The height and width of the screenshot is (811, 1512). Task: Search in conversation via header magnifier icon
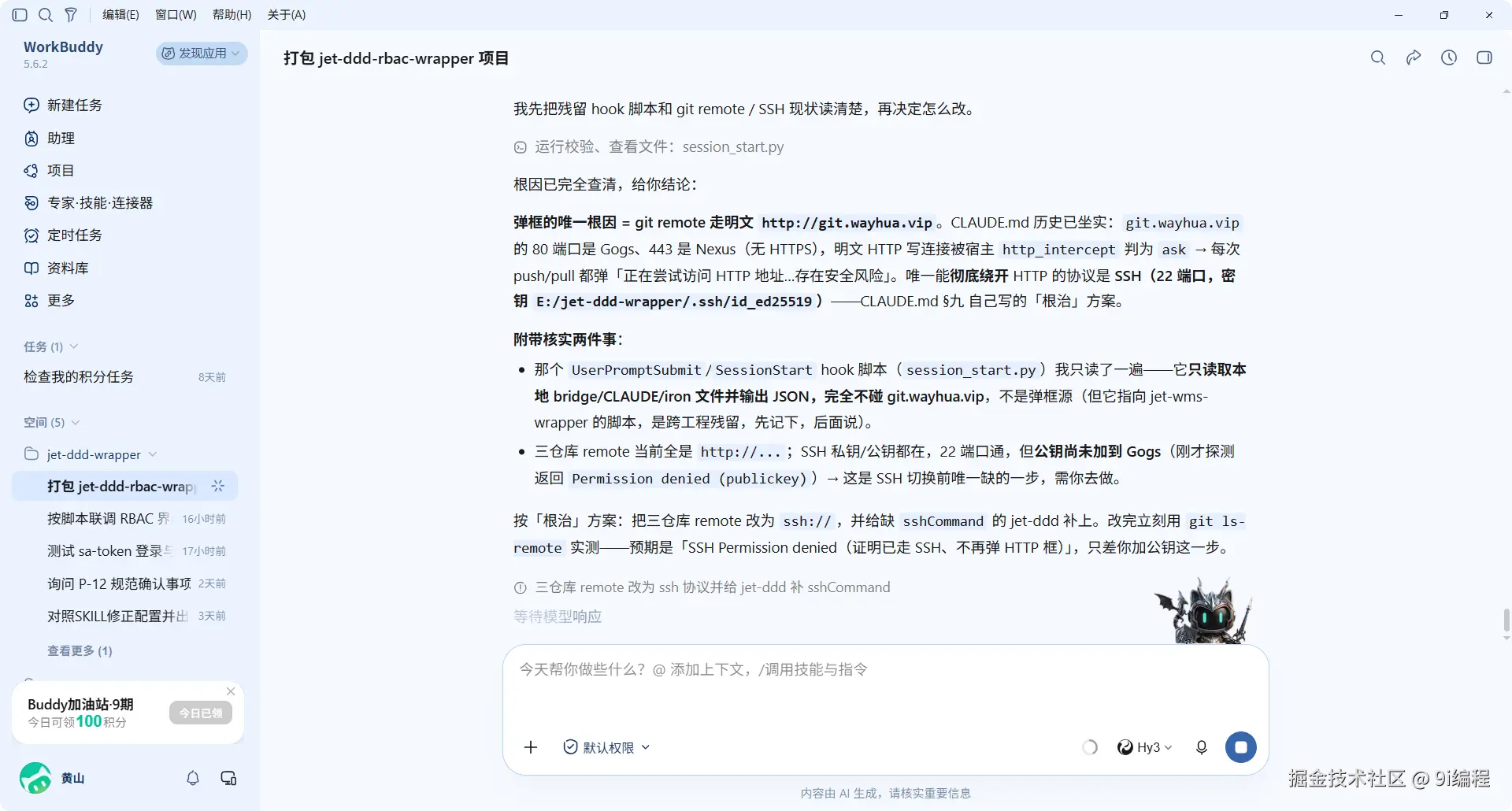point(1377,57)
